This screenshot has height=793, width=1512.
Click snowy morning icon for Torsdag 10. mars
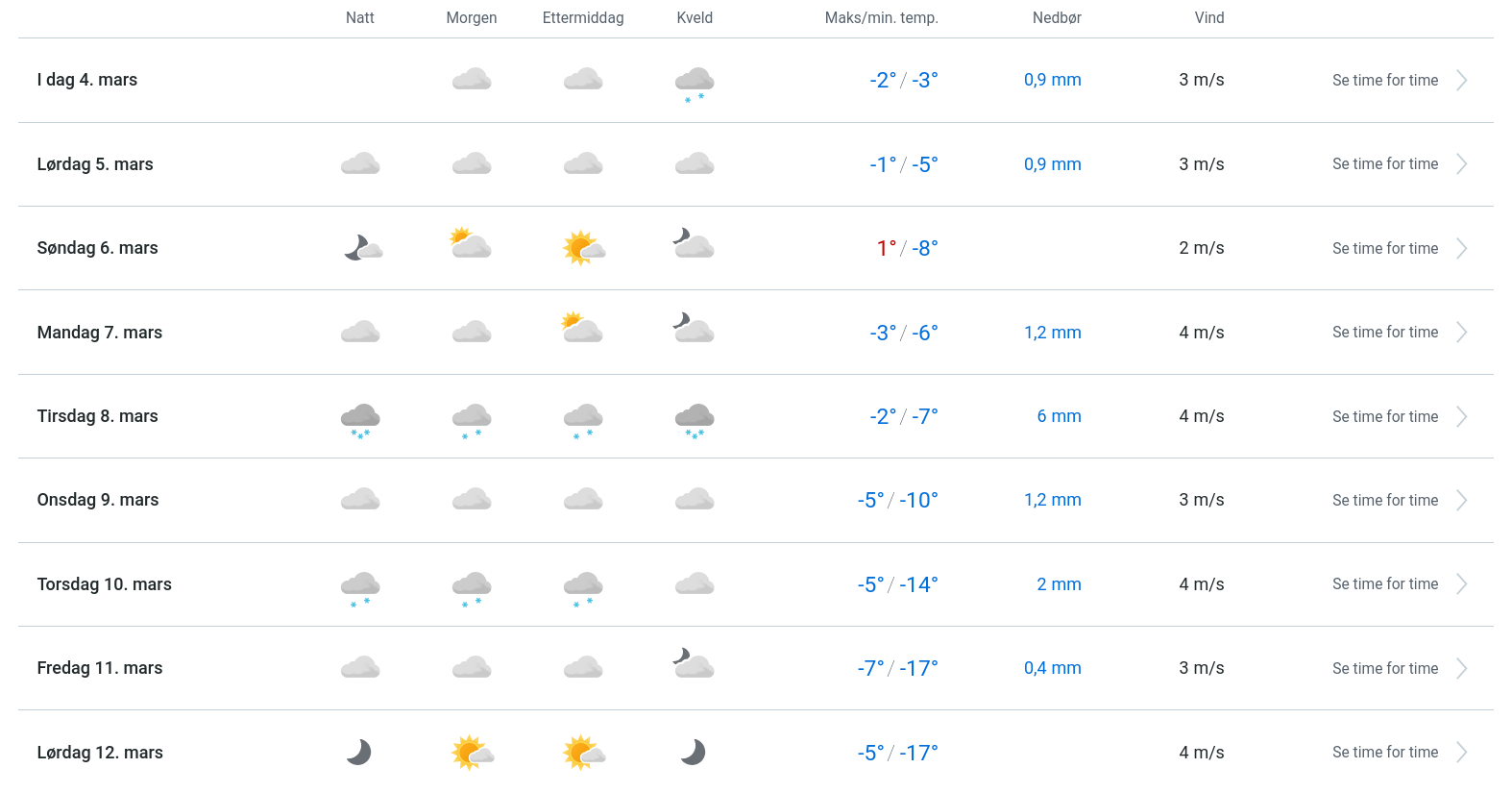(x=472, y=587)
